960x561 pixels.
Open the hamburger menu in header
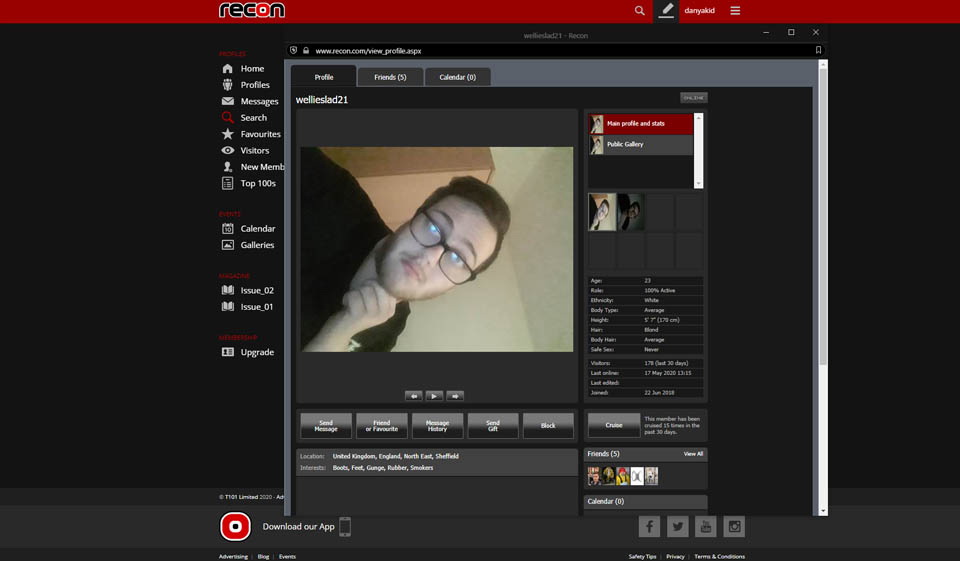coord(735,11)
